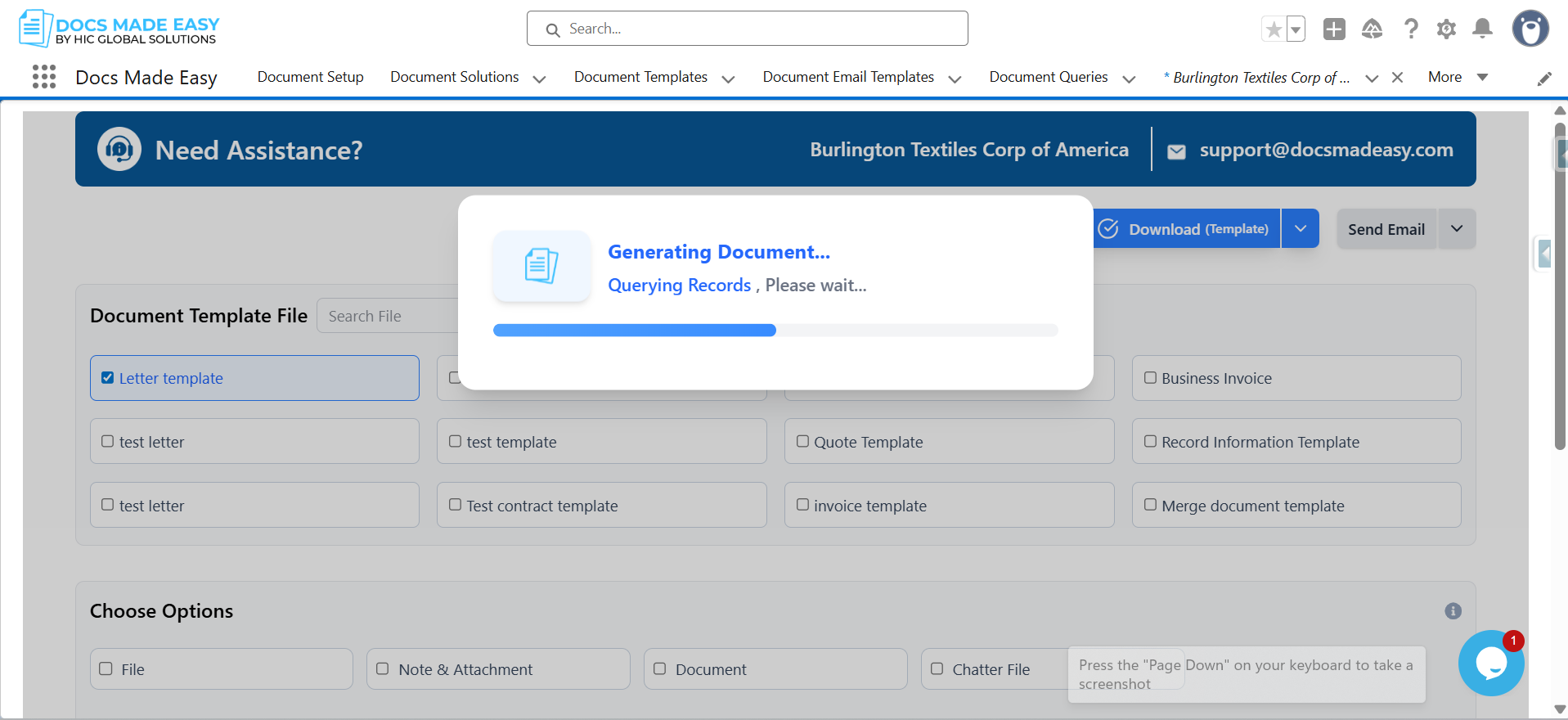Open the Help question mark icon
This screenshot has height=720, width=1568.
pyautogui.click(x=1411, y=29)
